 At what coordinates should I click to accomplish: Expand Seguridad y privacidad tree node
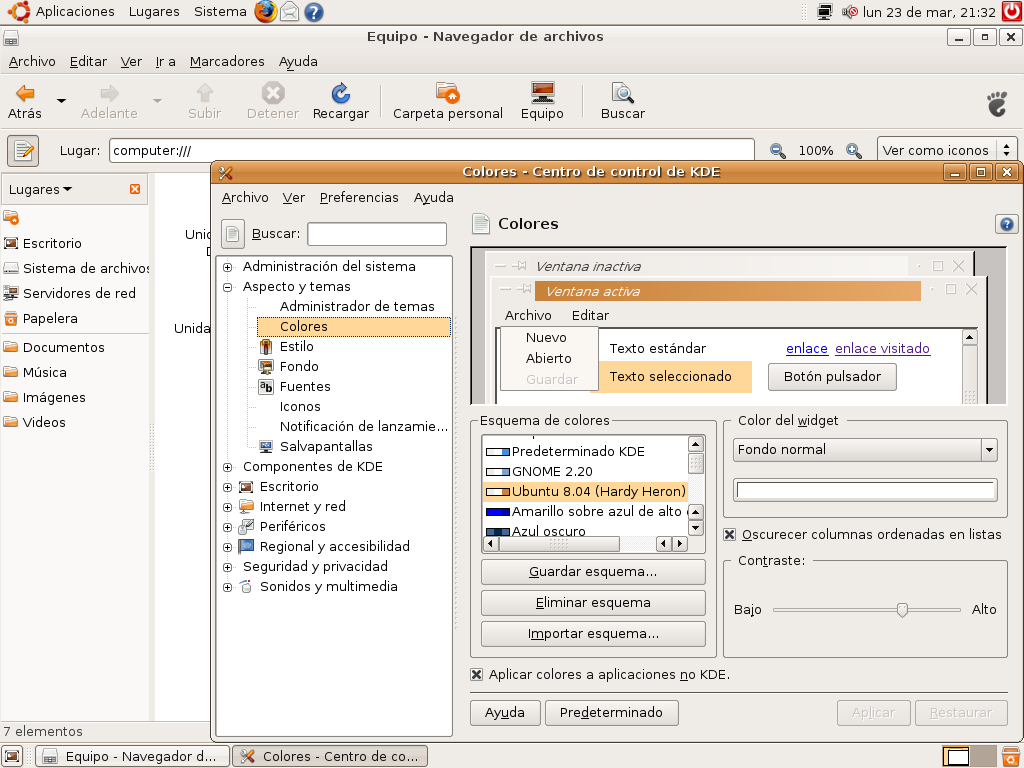(x=227, y=568)
